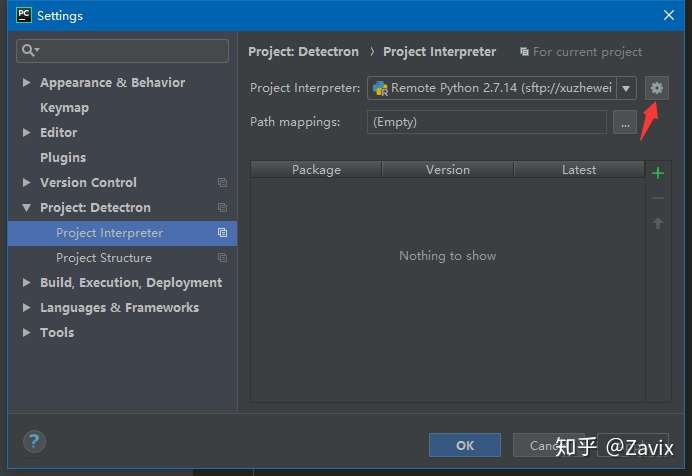Select the Version Control label
This screenshot has width=692, height=476.
pos(88,182)
